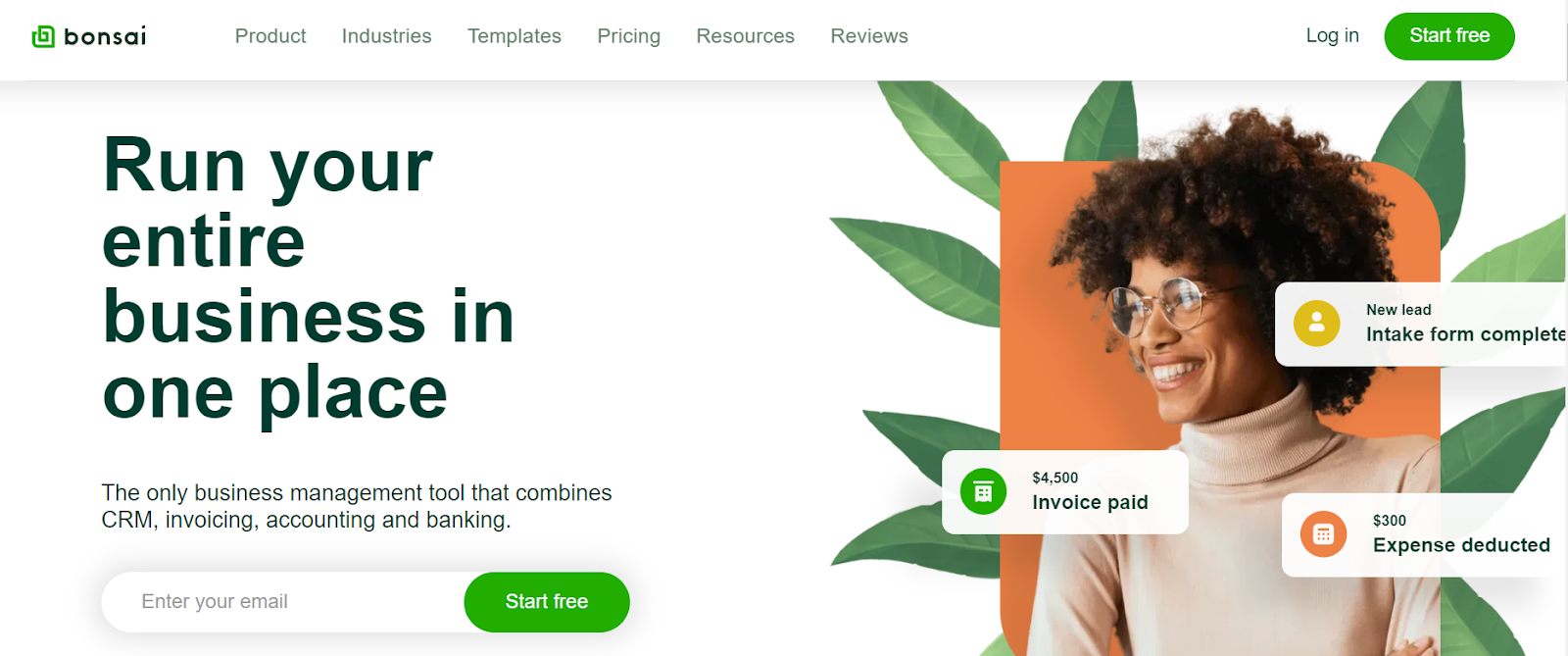
Task: Click the Run your entire business headline
Action: [x=309, y=279]
